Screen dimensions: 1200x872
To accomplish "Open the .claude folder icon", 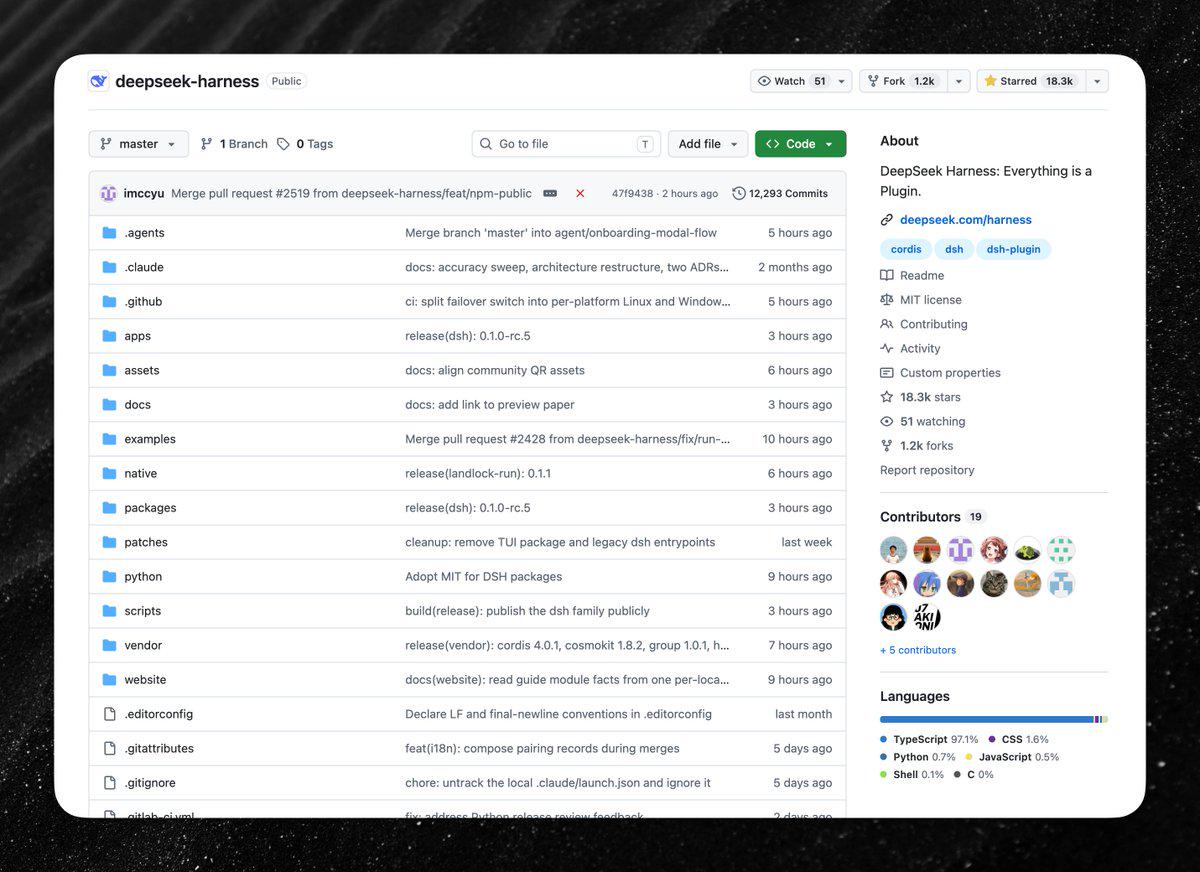I will (109, 267).
